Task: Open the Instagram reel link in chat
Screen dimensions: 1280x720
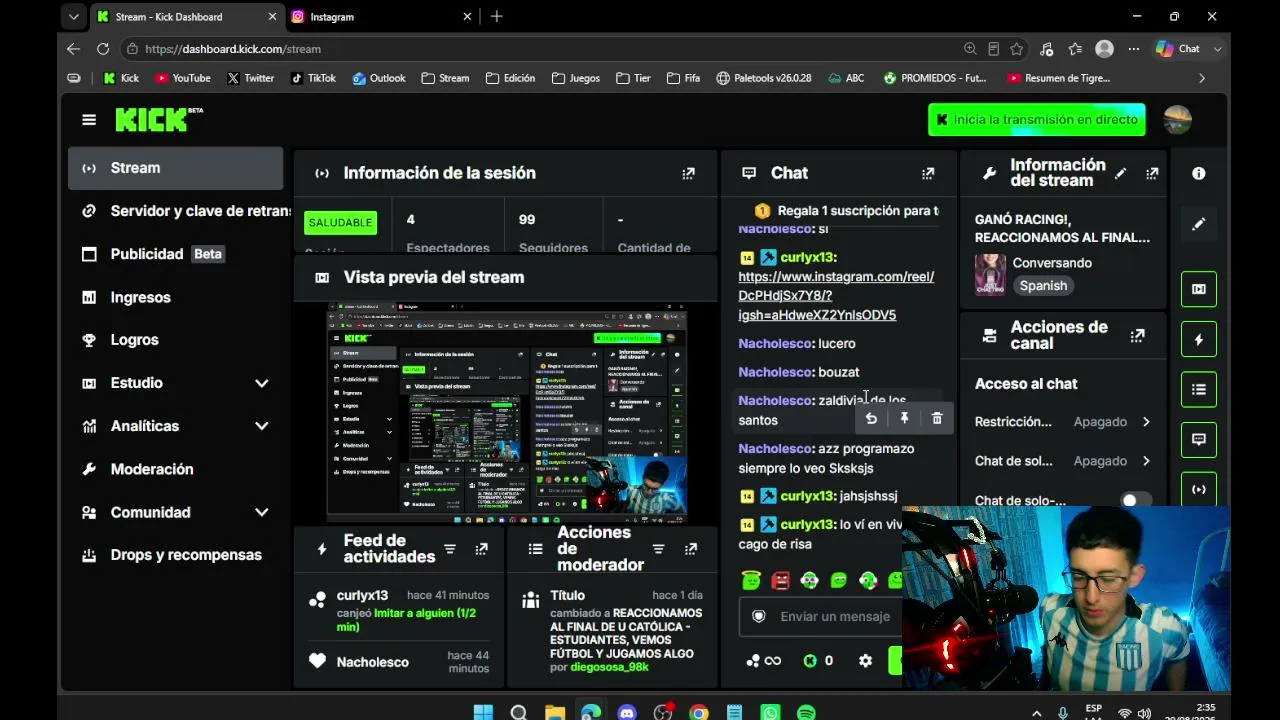Action: (836, 296)
